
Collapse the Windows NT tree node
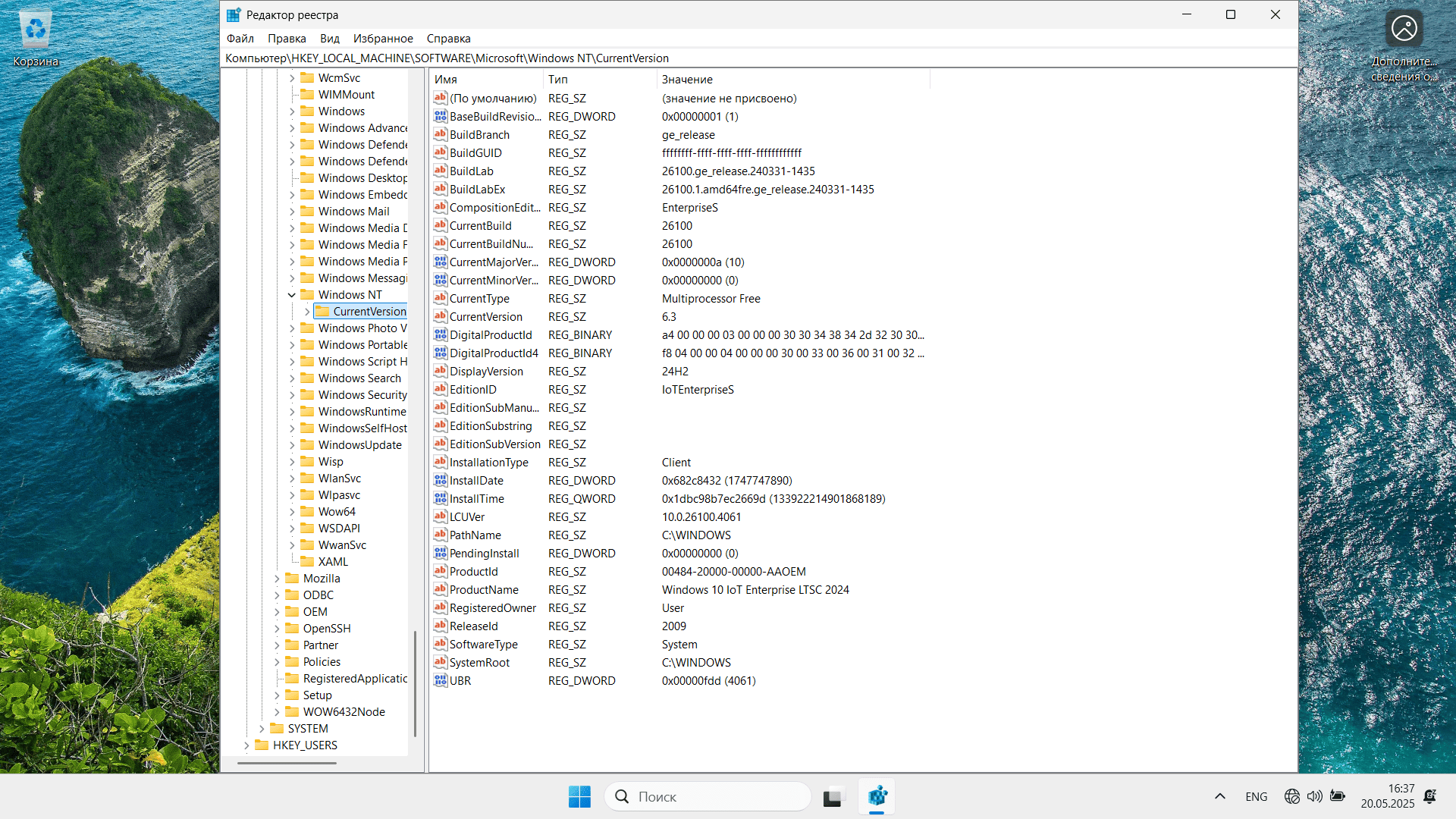click(x=292, y=295)
